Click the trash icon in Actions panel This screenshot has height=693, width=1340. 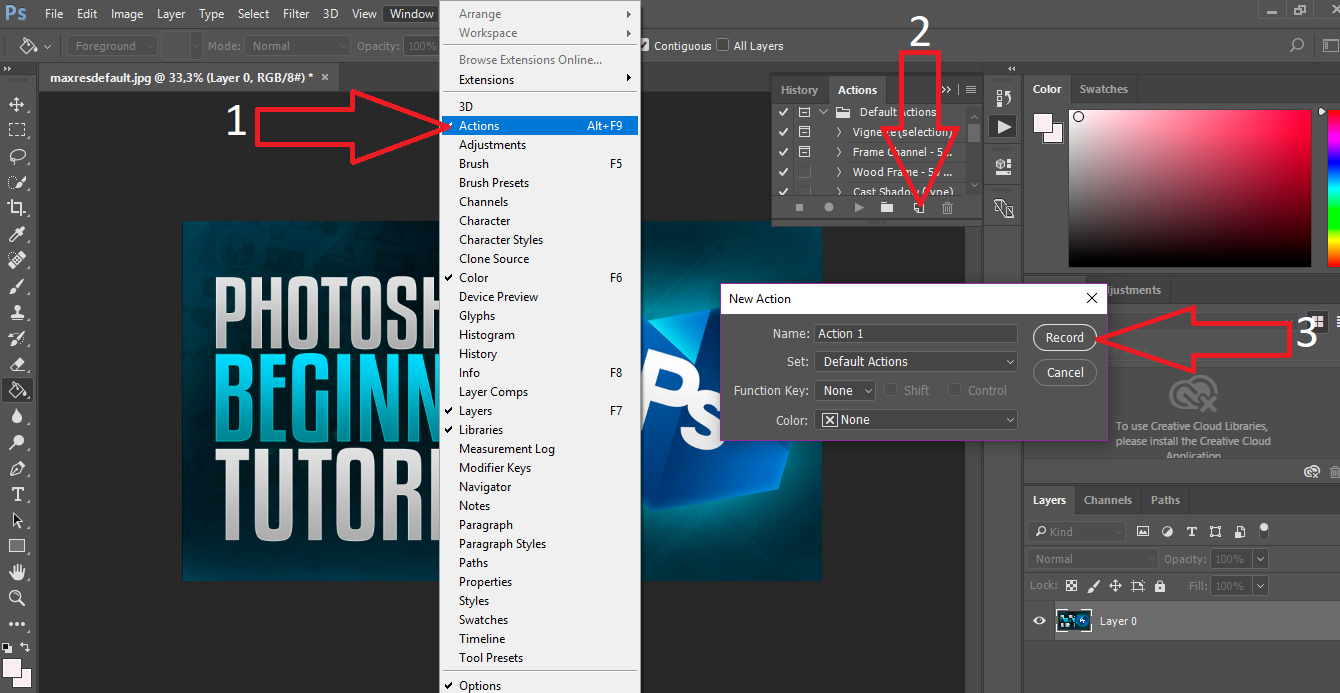pyautogui.click(x=948, y=207)
